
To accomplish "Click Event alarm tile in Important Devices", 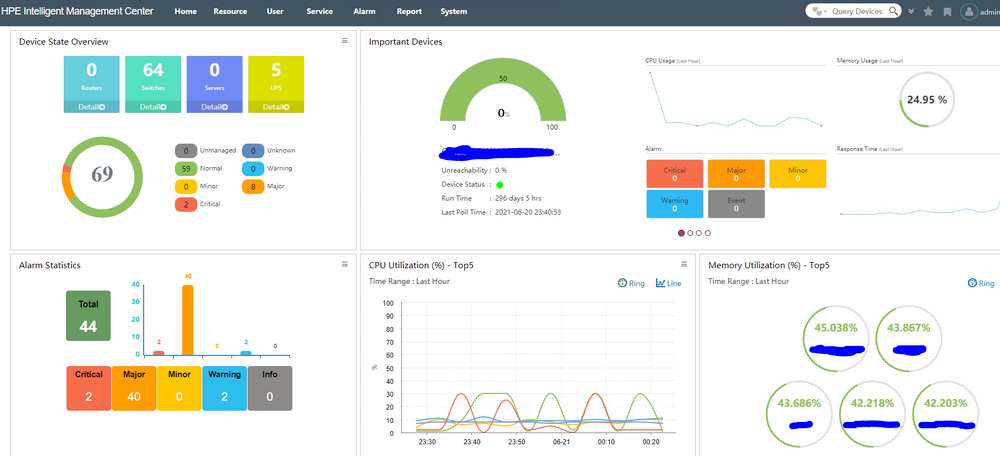I will (x=736, y=204).
